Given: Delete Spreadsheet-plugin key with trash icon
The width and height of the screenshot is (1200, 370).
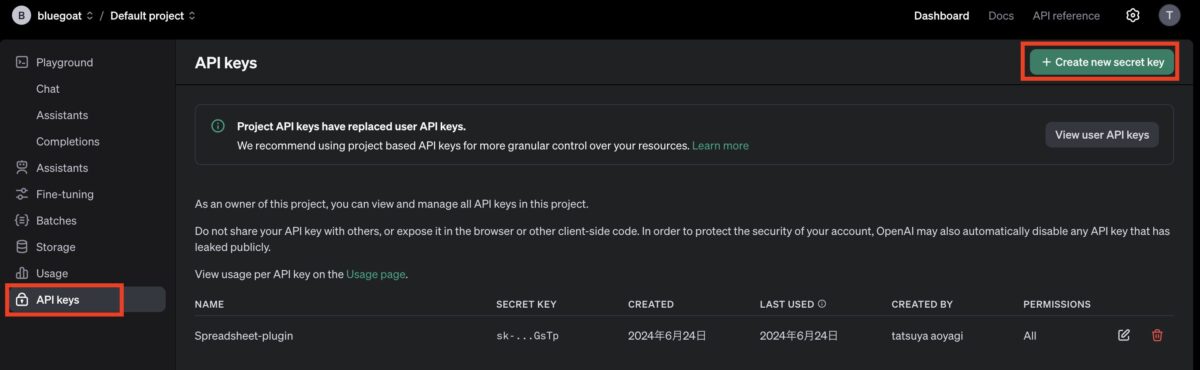Looking at the screenshot, I should 1157,335.
